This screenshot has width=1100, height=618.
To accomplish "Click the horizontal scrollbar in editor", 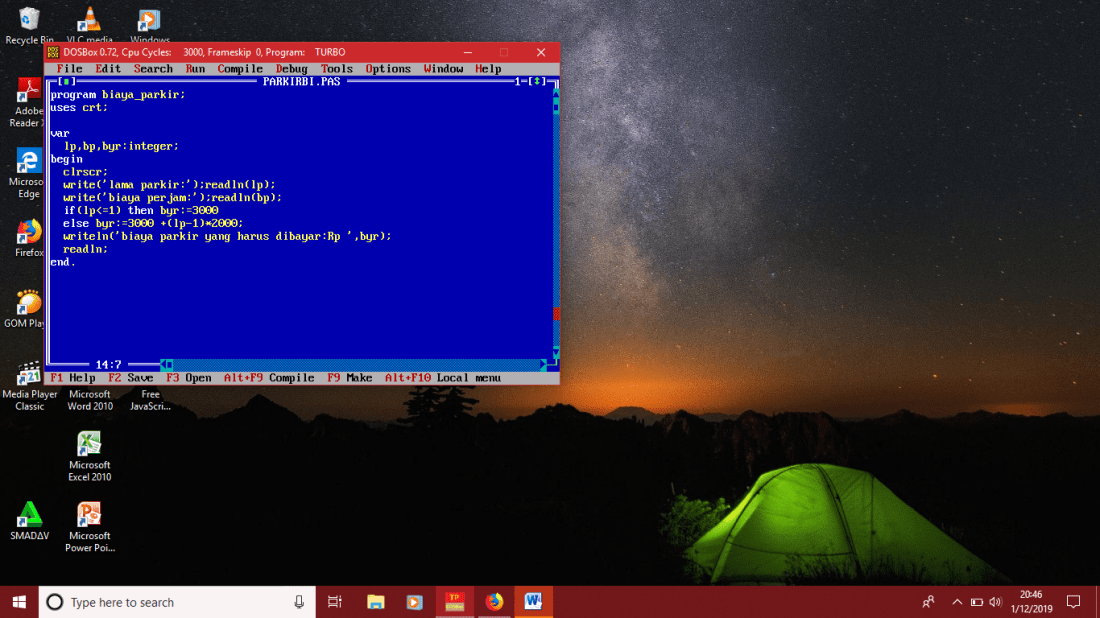I will click(350, 365).
